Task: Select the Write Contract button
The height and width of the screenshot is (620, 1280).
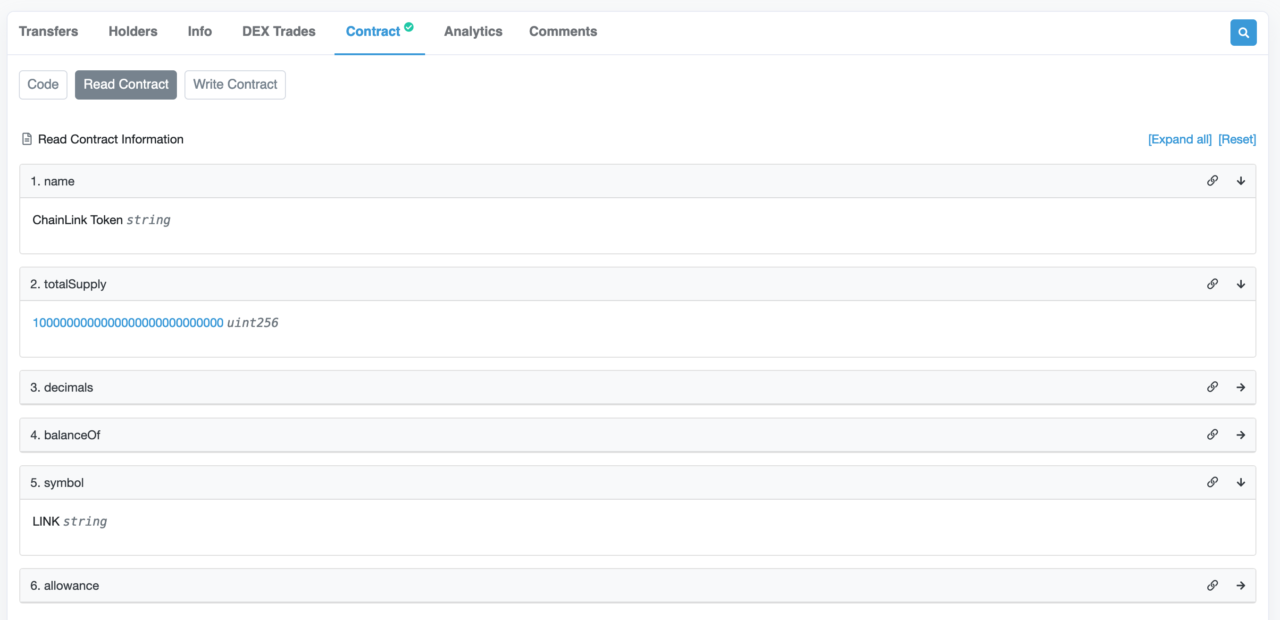Action: pos(235,84)
